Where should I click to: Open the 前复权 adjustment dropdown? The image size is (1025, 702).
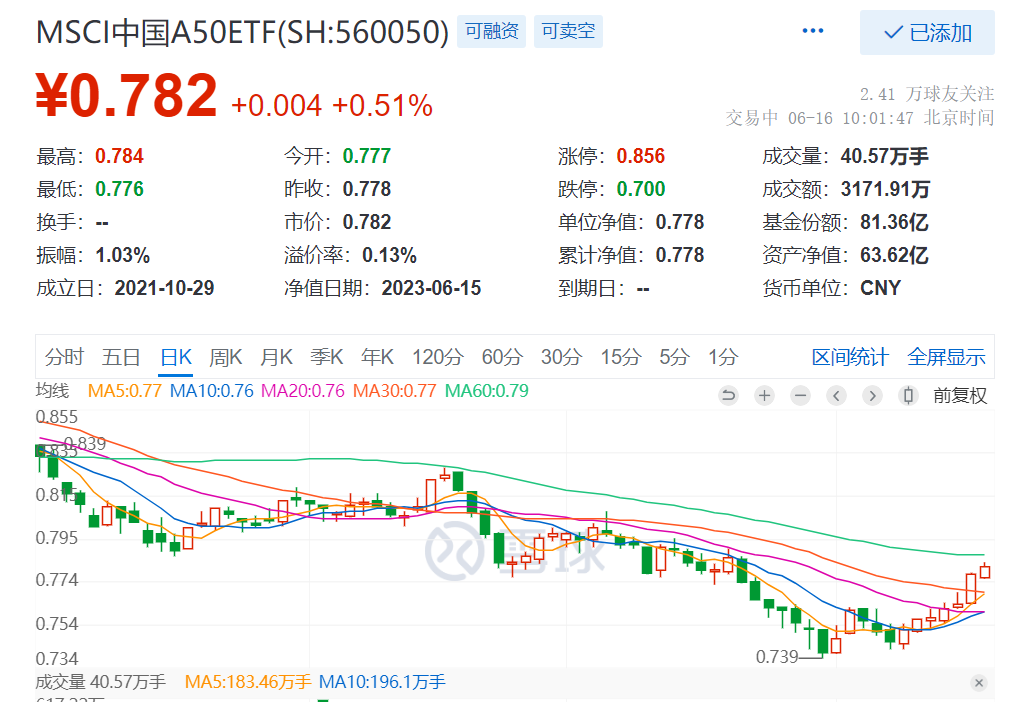click(960, 395)
